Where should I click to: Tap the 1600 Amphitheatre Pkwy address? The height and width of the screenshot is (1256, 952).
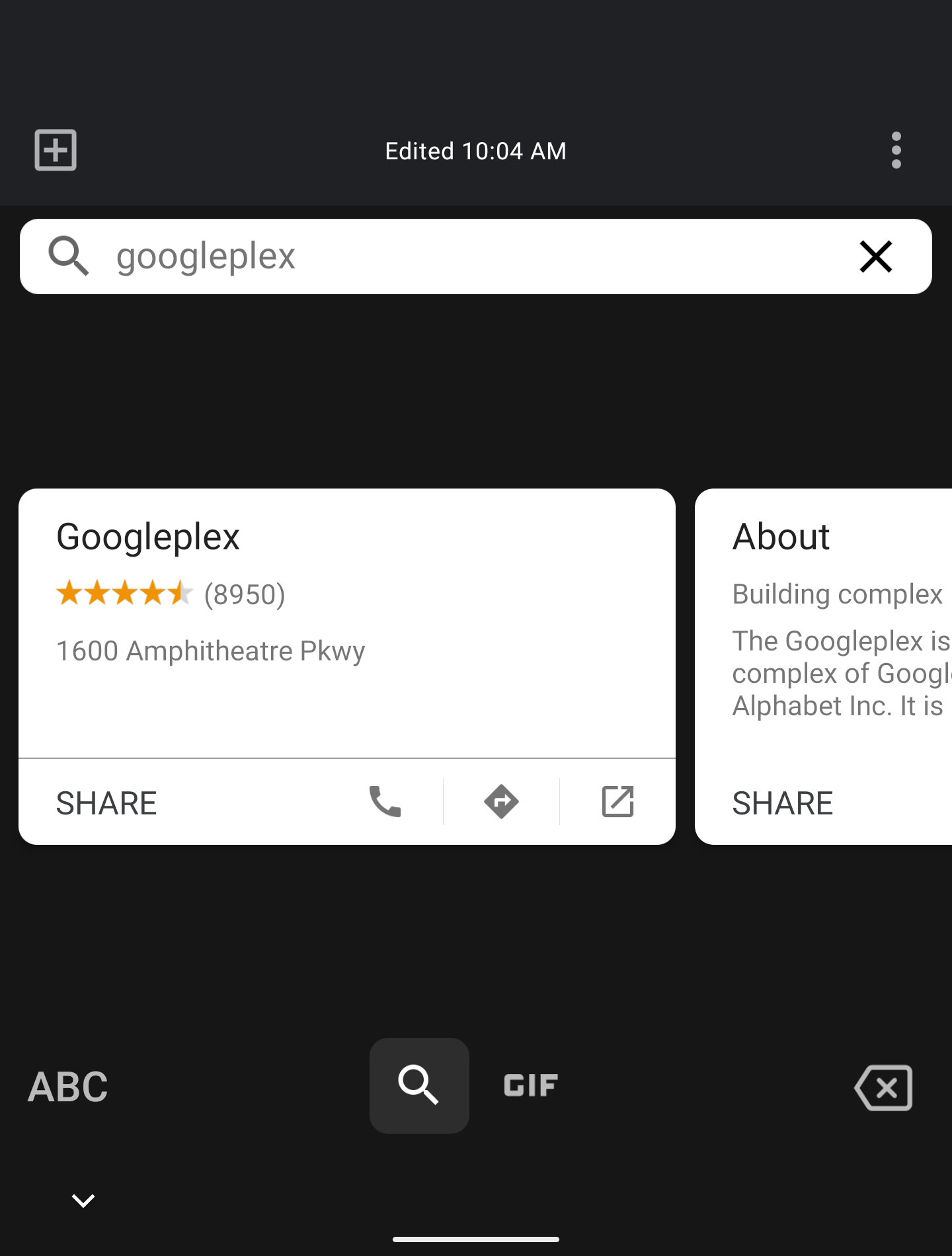point(211,651)
